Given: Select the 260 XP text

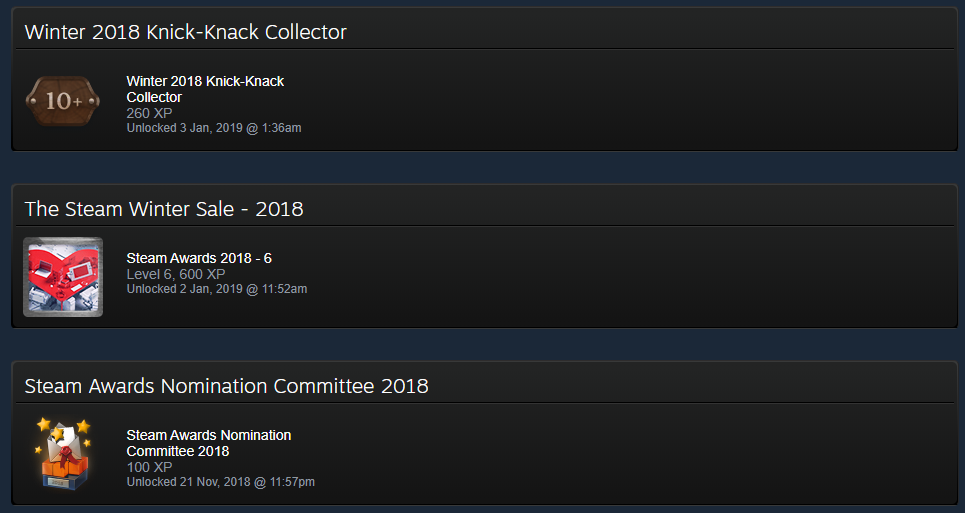Looking at the screenshot, I should pyautogui.click(x=149, y=113).
